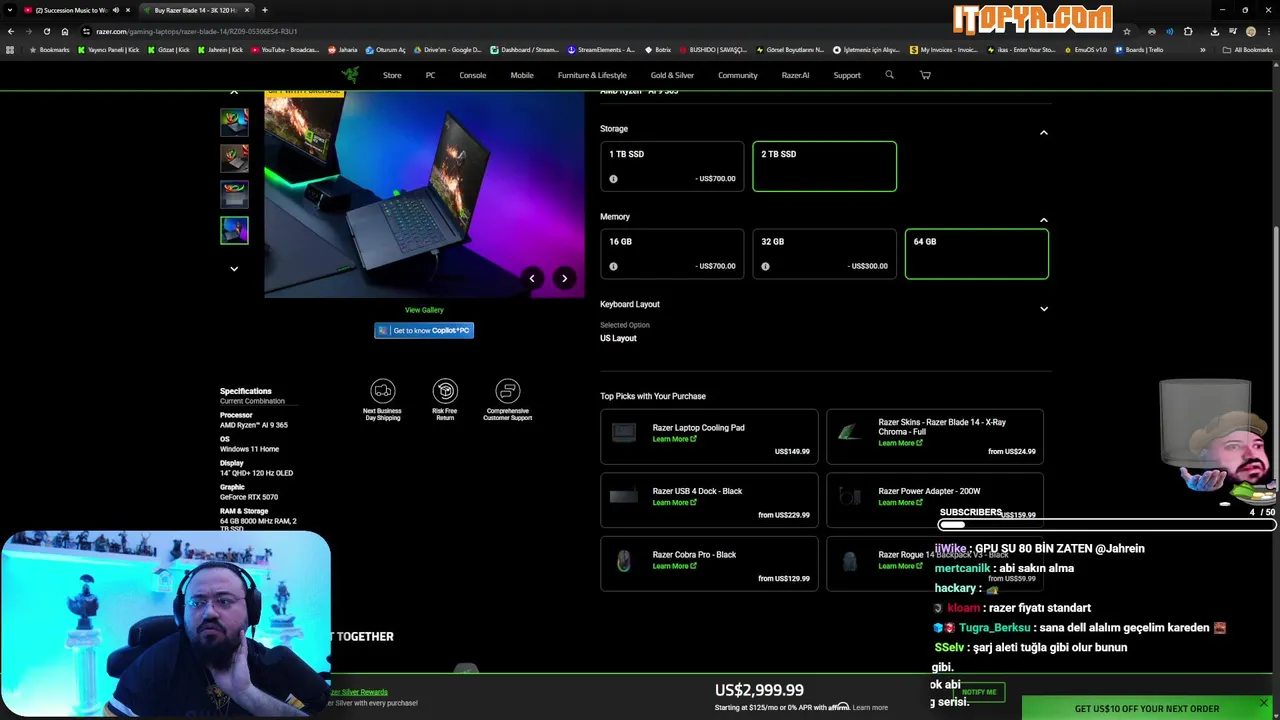Image resolution: width=1280 pixels, height=720 pixels.
Task: Open the PC menu
Action: click(430, 75)
